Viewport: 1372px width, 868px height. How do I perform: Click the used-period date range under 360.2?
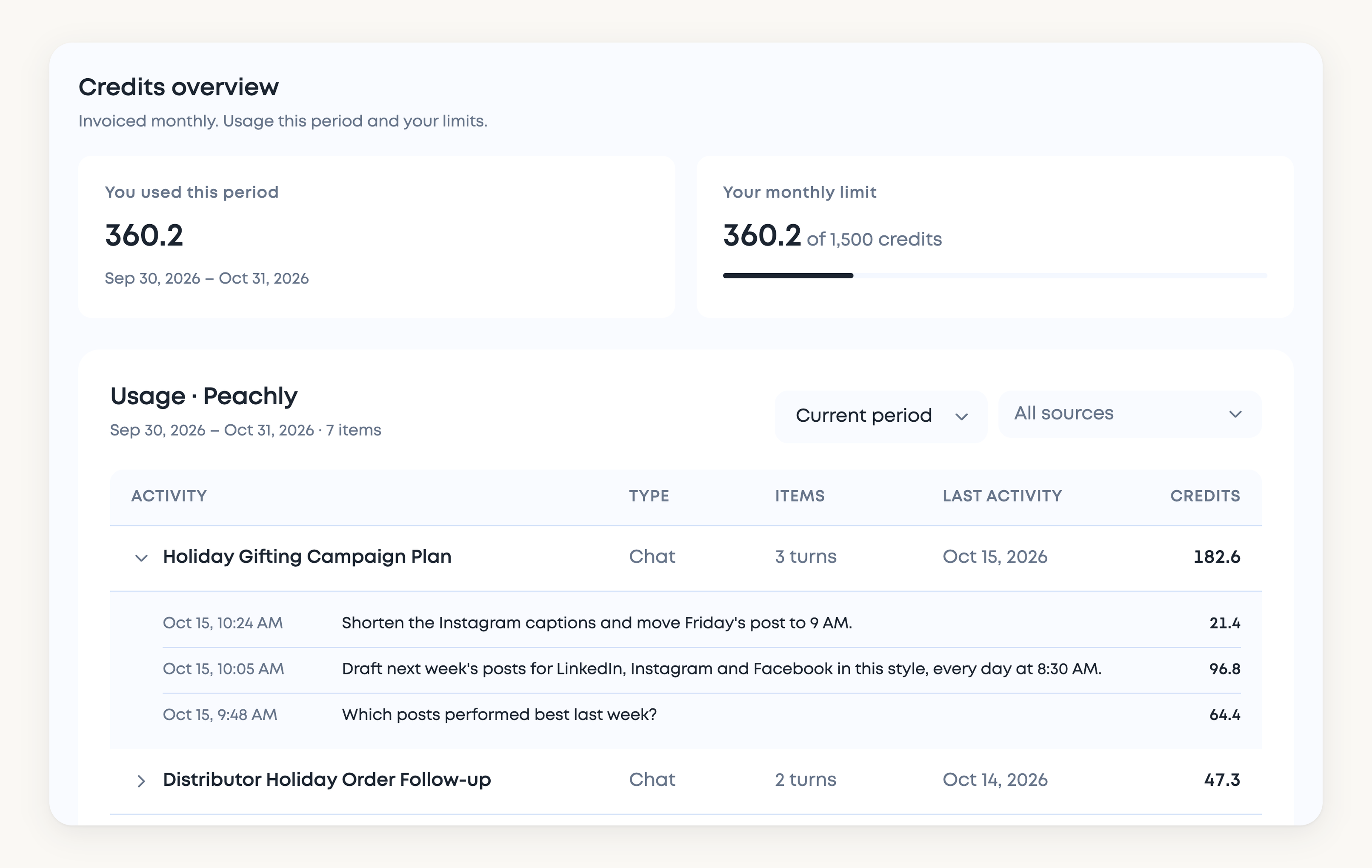[206, 279]
